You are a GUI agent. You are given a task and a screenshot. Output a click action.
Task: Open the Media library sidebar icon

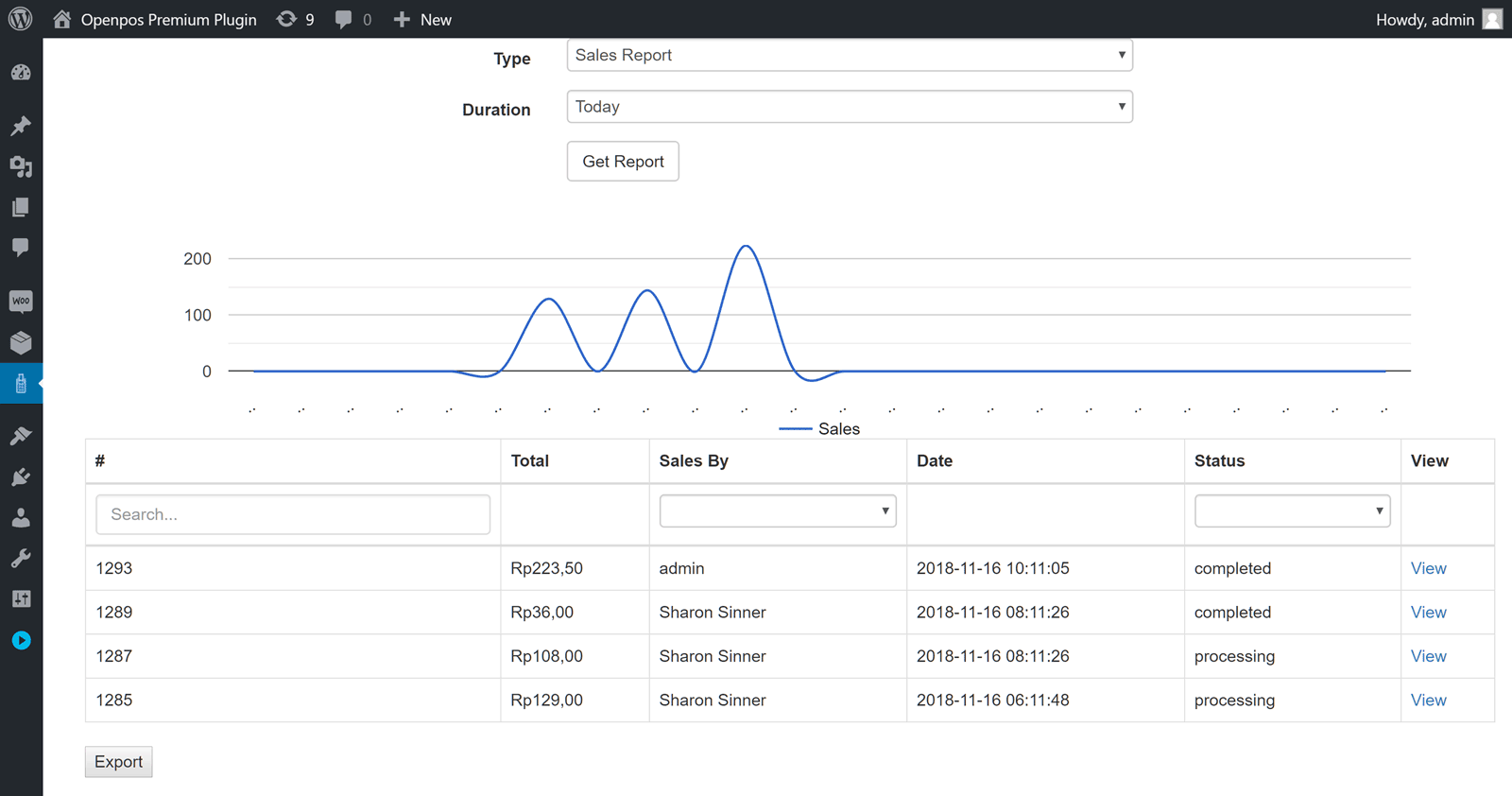pyautogui.click(x=21, y=167)
